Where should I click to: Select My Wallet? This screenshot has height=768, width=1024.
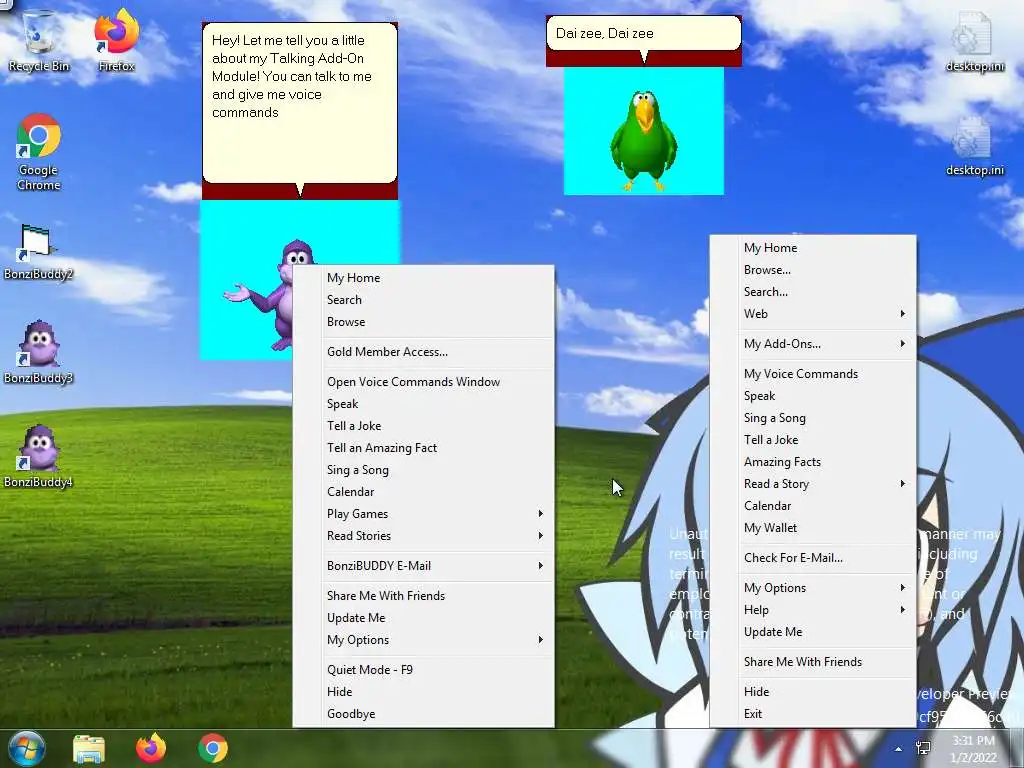point(813,528)
